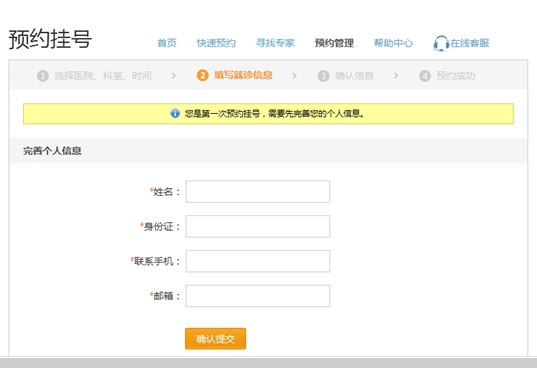Screen dimensions: 537x368
Task: Focus the 身份证 input field
Action: click(258, 226)
